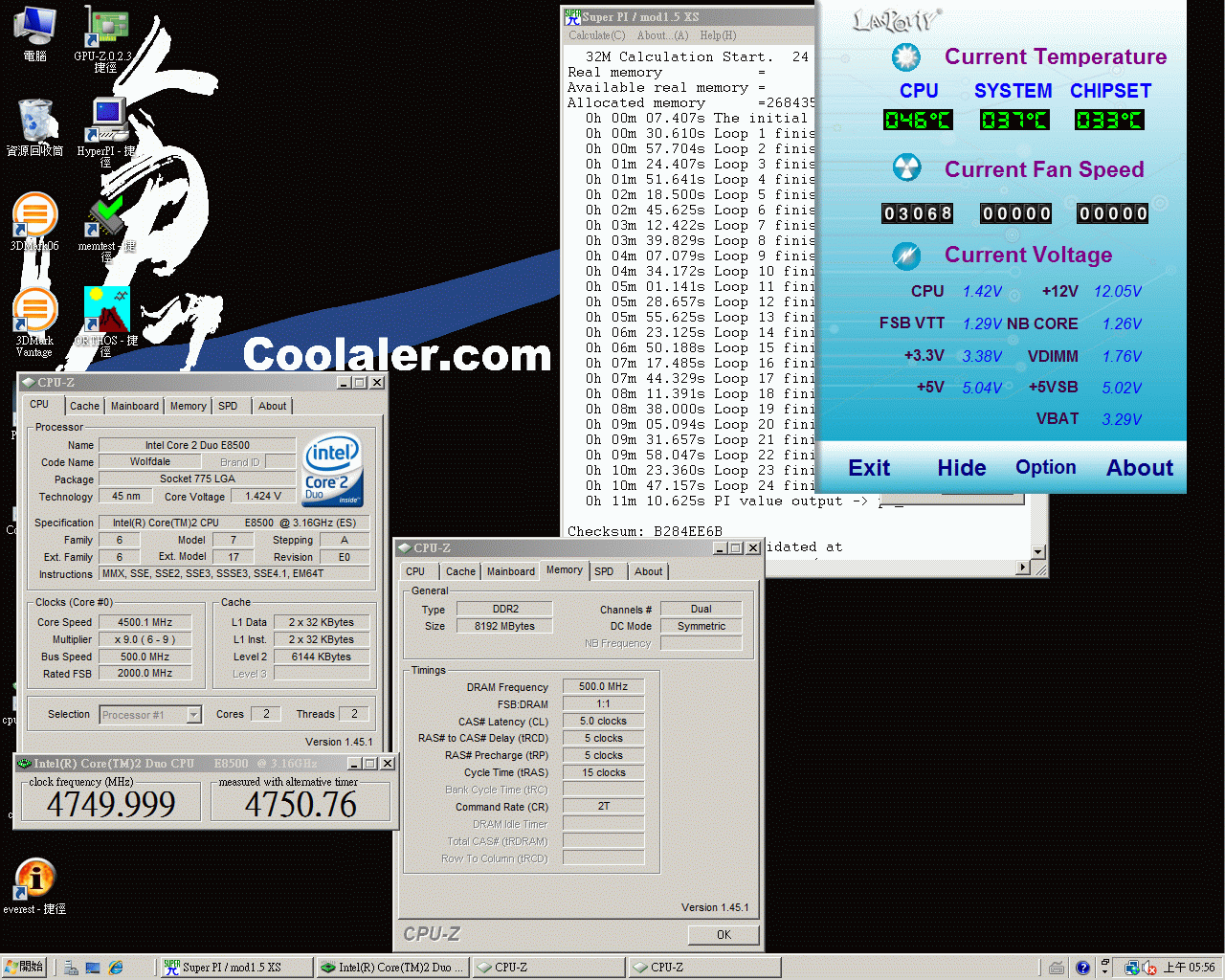Screen dimensions: 1225x980
Task: Switch to the Cache tab in the CPU-Z CPU window
Action: click(84, 406)
